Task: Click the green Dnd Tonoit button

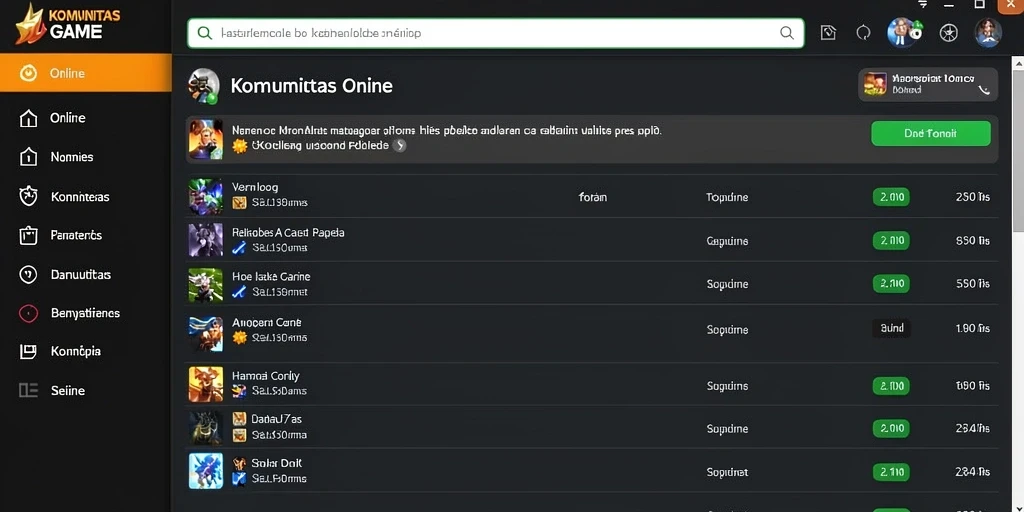Action: tap(931, 133)
